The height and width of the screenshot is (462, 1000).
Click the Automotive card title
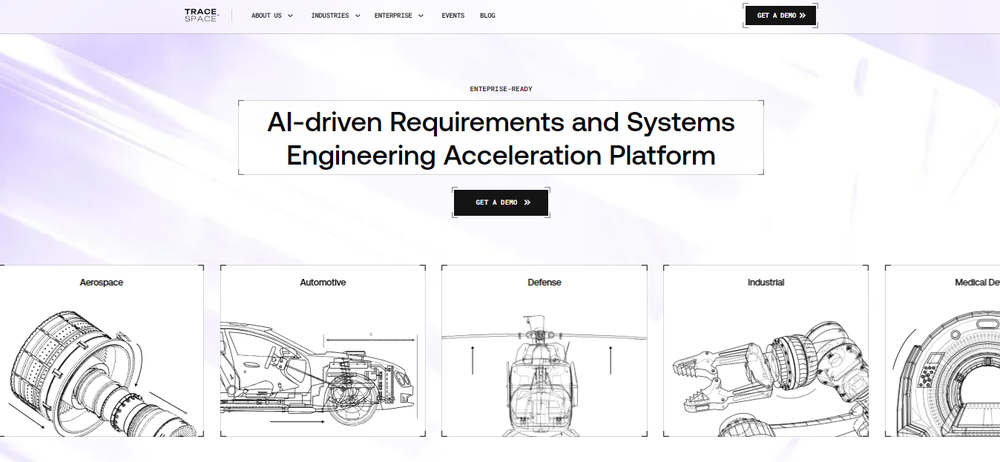(x=323, y=283)
